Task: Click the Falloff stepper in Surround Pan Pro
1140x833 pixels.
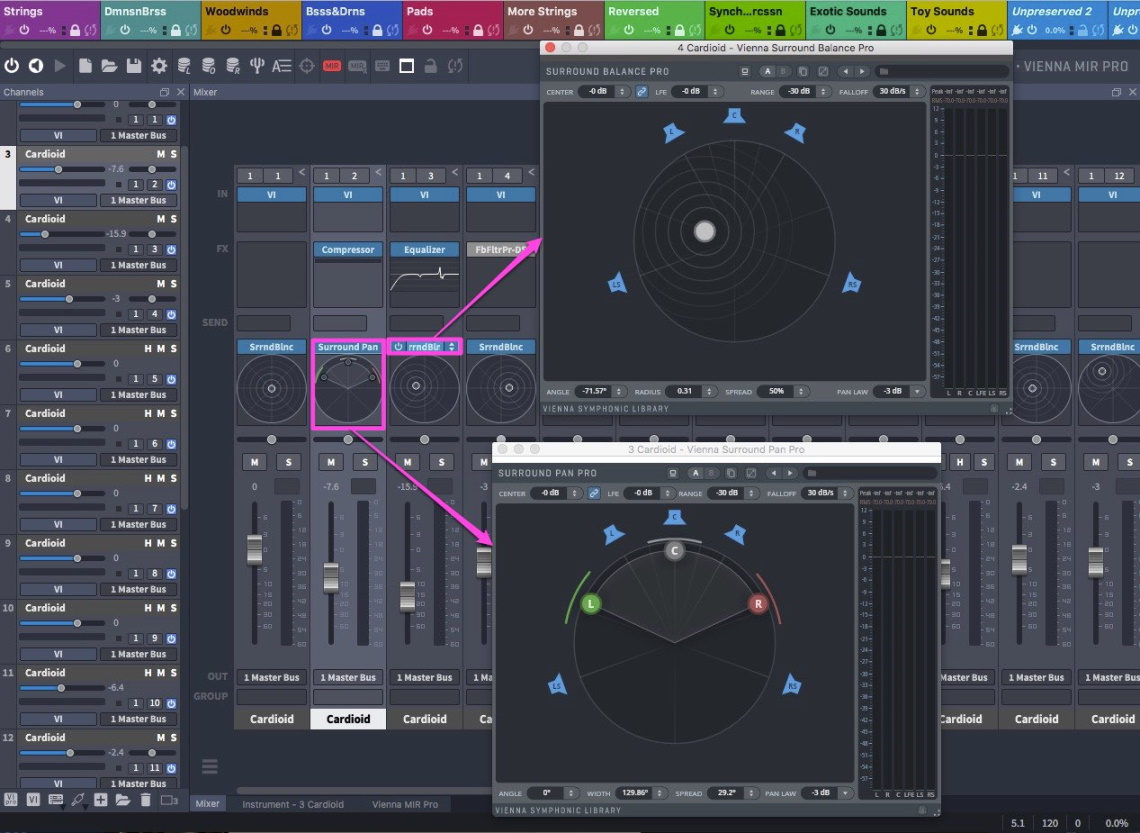Action: click(845, 493)
